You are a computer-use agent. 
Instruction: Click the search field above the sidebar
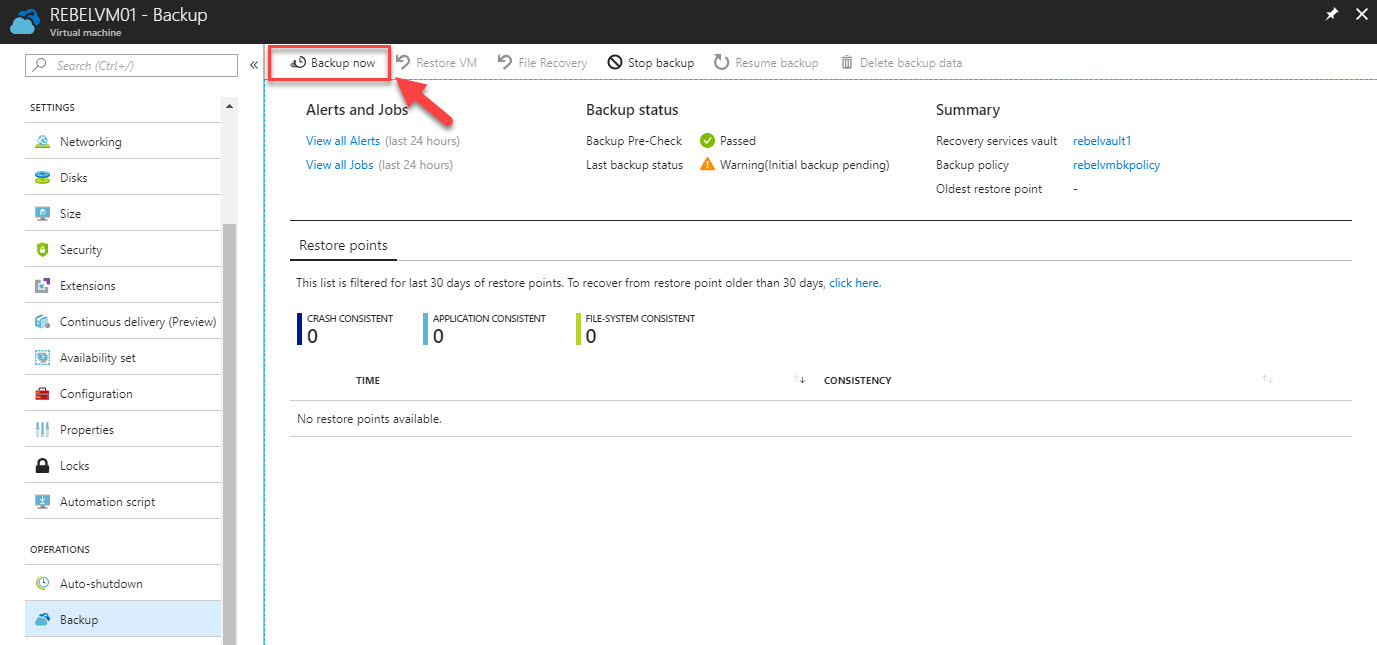point(130,64)
